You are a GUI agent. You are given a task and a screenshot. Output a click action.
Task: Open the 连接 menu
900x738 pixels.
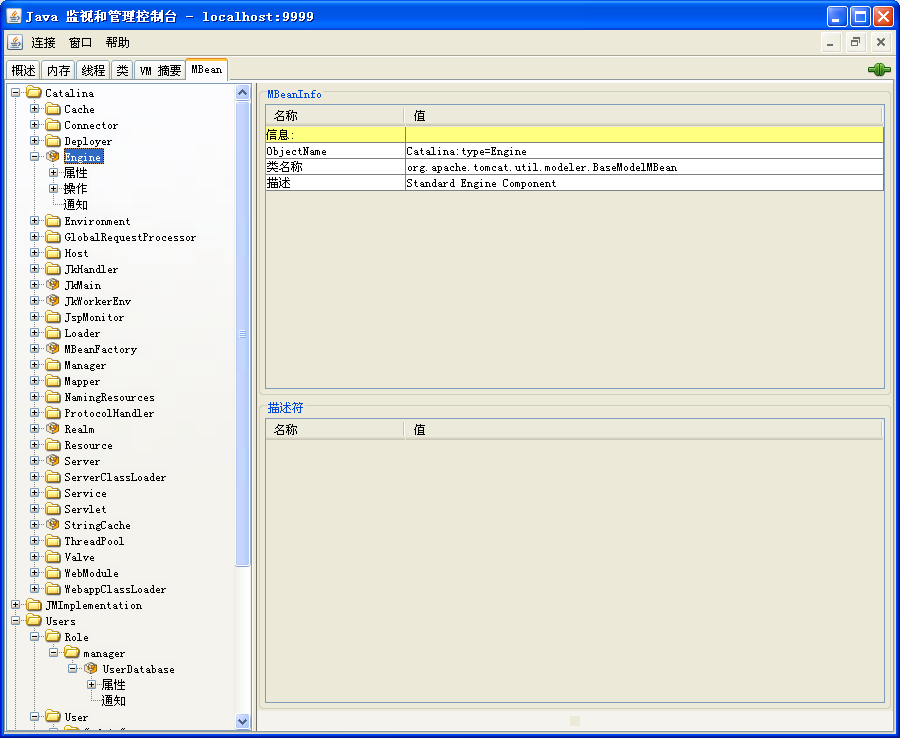(44, 42)
